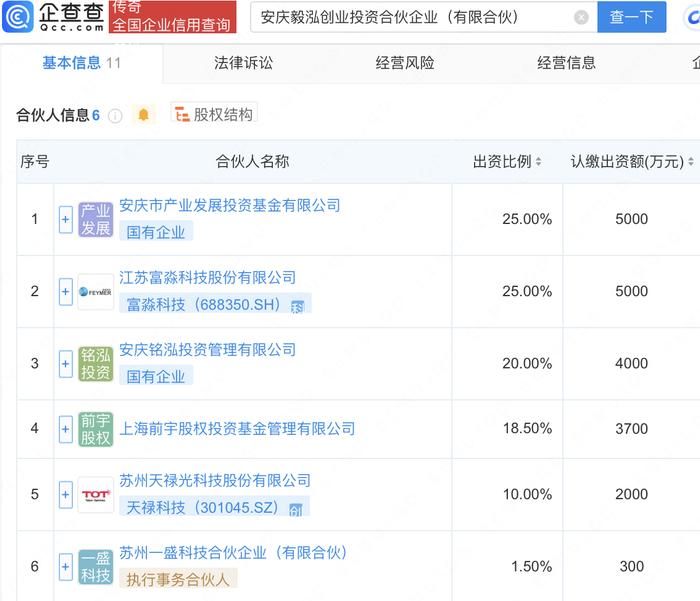Open 上海前宇股权投资基金管理有限公司 link
Screen dimensions: 700x601
pyautogui.click(x=237, y=429)
